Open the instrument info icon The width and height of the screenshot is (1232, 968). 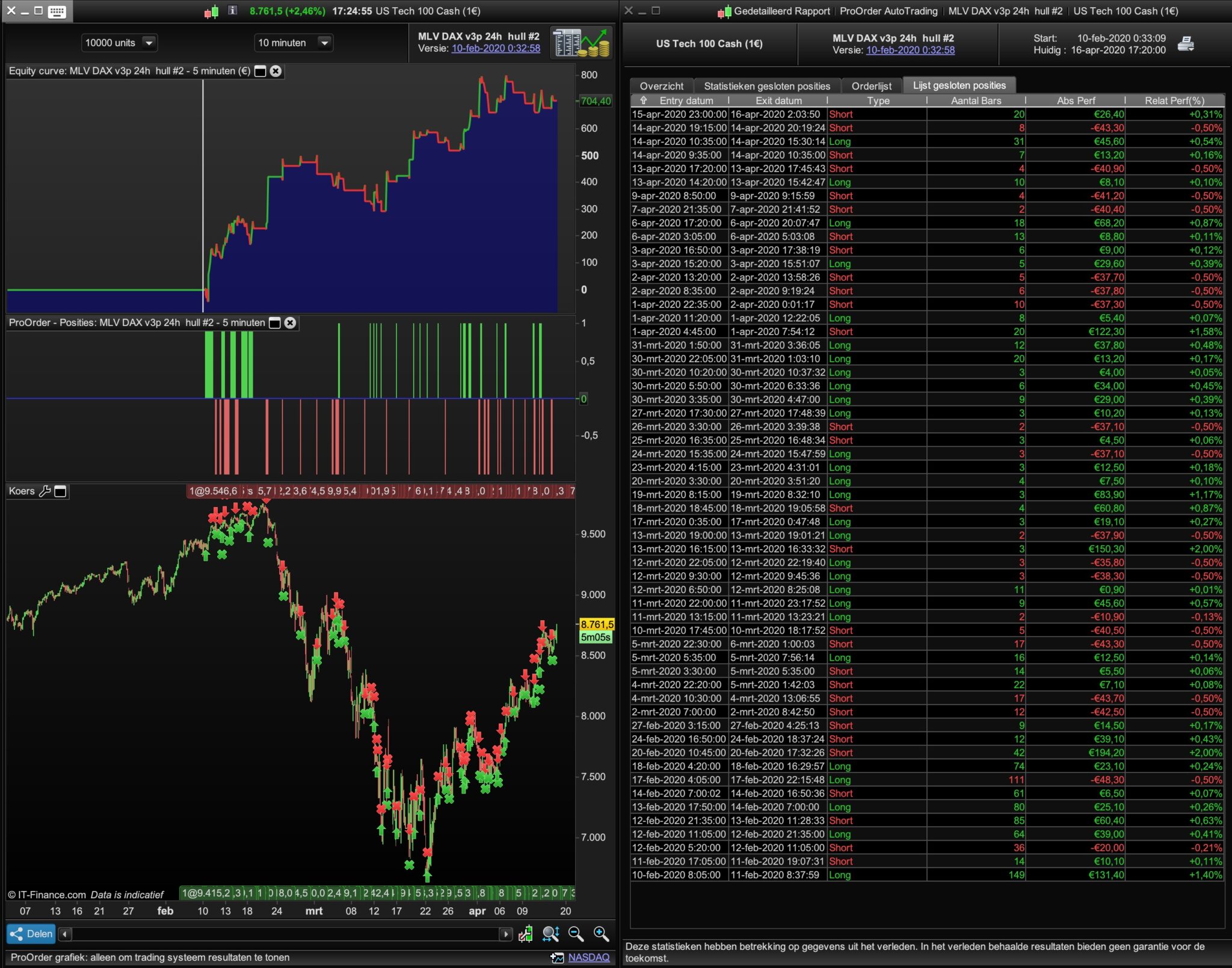[233, 11]
